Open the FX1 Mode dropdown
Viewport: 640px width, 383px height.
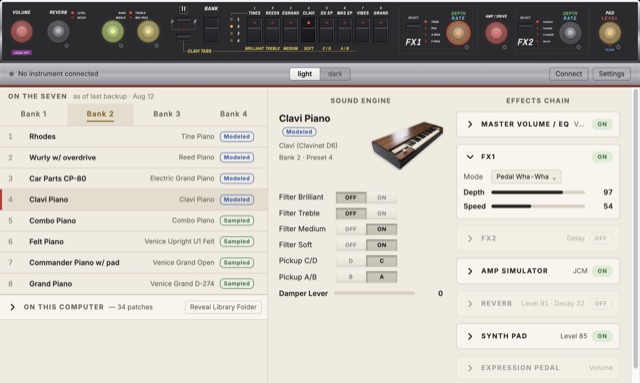pyautogui.click(x=526, y=177)
